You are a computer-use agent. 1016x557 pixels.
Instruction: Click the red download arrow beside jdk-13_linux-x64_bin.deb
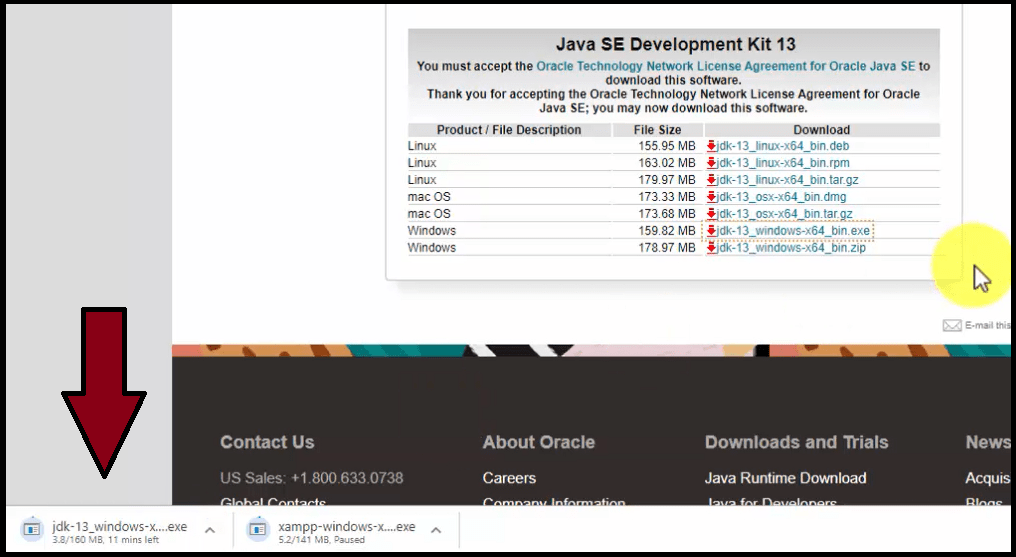pos(711,146)
